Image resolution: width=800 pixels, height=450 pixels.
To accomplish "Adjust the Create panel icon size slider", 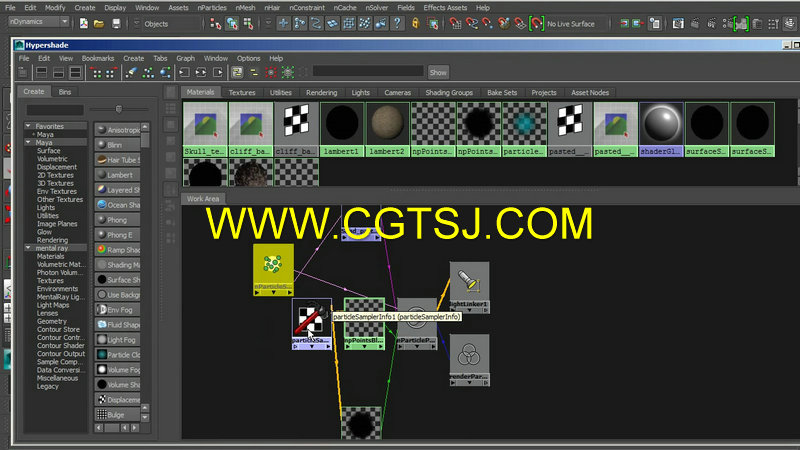I will point(119,109).
